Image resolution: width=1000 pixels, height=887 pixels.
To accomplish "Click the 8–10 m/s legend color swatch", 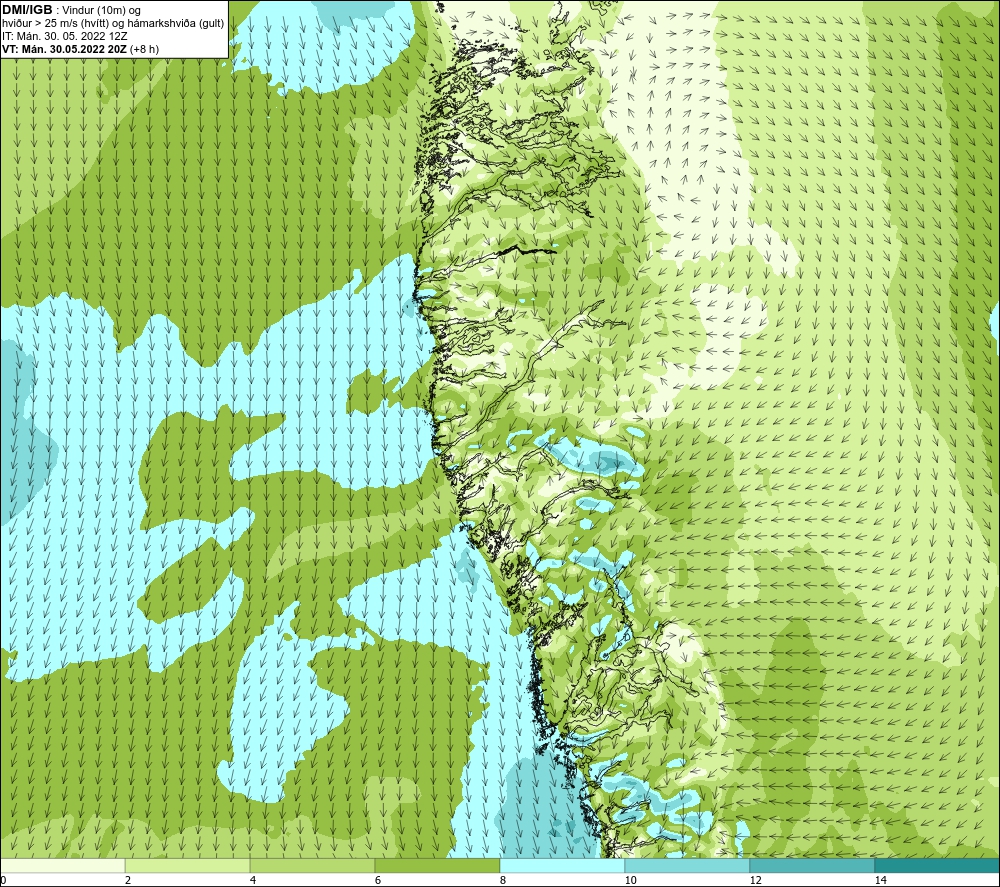I will pyautogui.click(x=562, y=865).
